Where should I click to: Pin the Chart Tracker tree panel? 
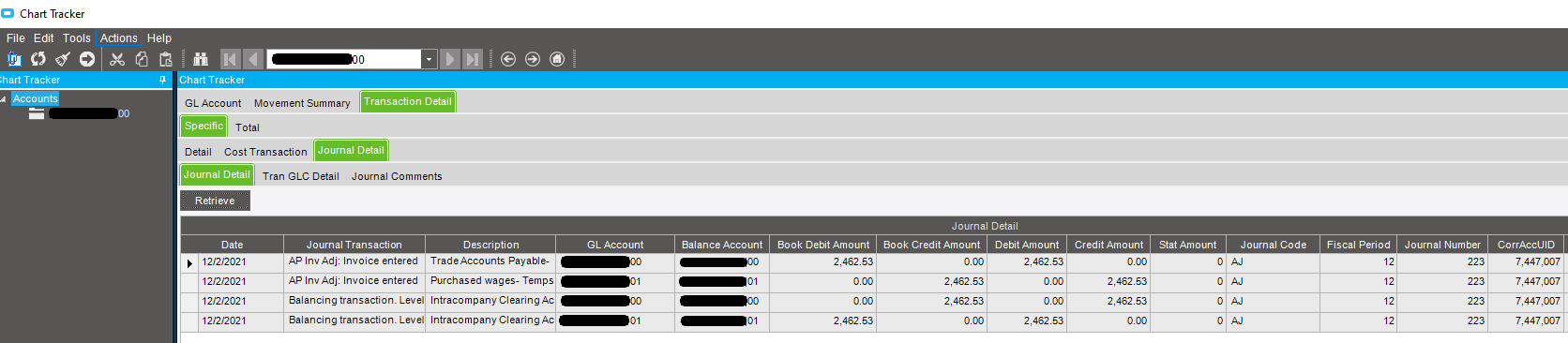point(163,81)
